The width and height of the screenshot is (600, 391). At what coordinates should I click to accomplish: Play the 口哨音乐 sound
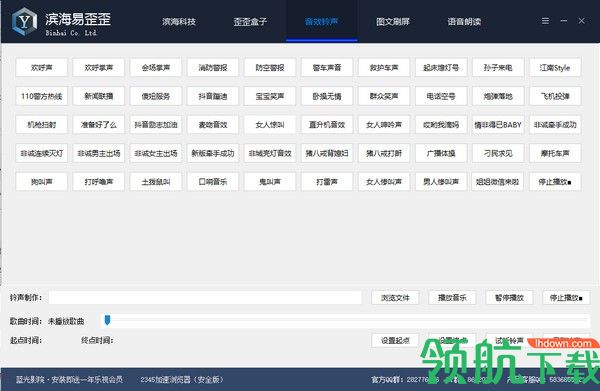tap(213, 182)
